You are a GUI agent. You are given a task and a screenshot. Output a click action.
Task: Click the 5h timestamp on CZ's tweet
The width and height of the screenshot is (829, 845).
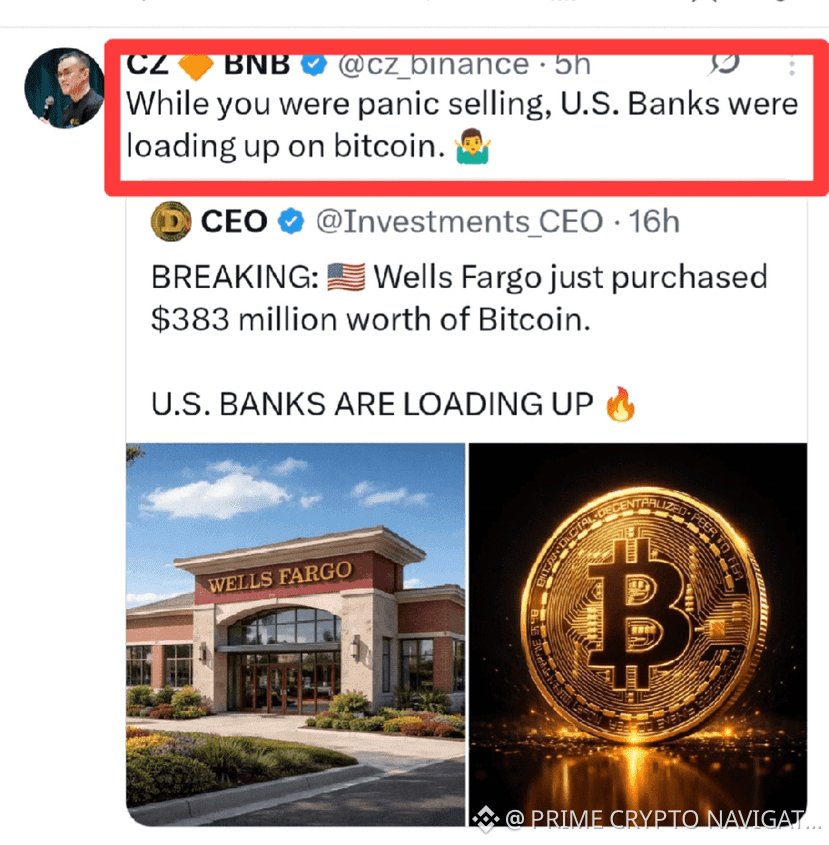(x=572, y=65)
